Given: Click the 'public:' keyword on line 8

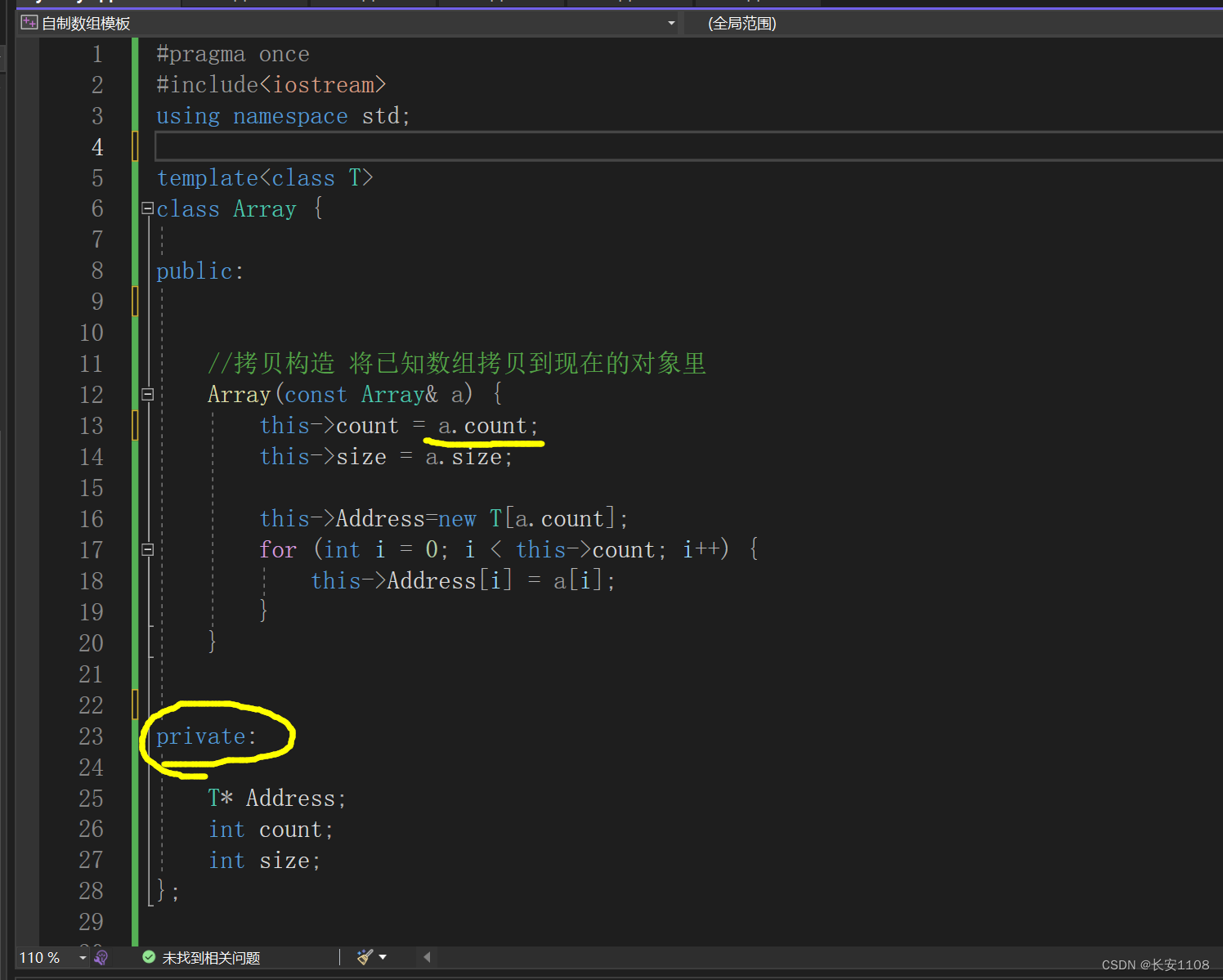Looking at the screenshot, I should pos(199,271).
